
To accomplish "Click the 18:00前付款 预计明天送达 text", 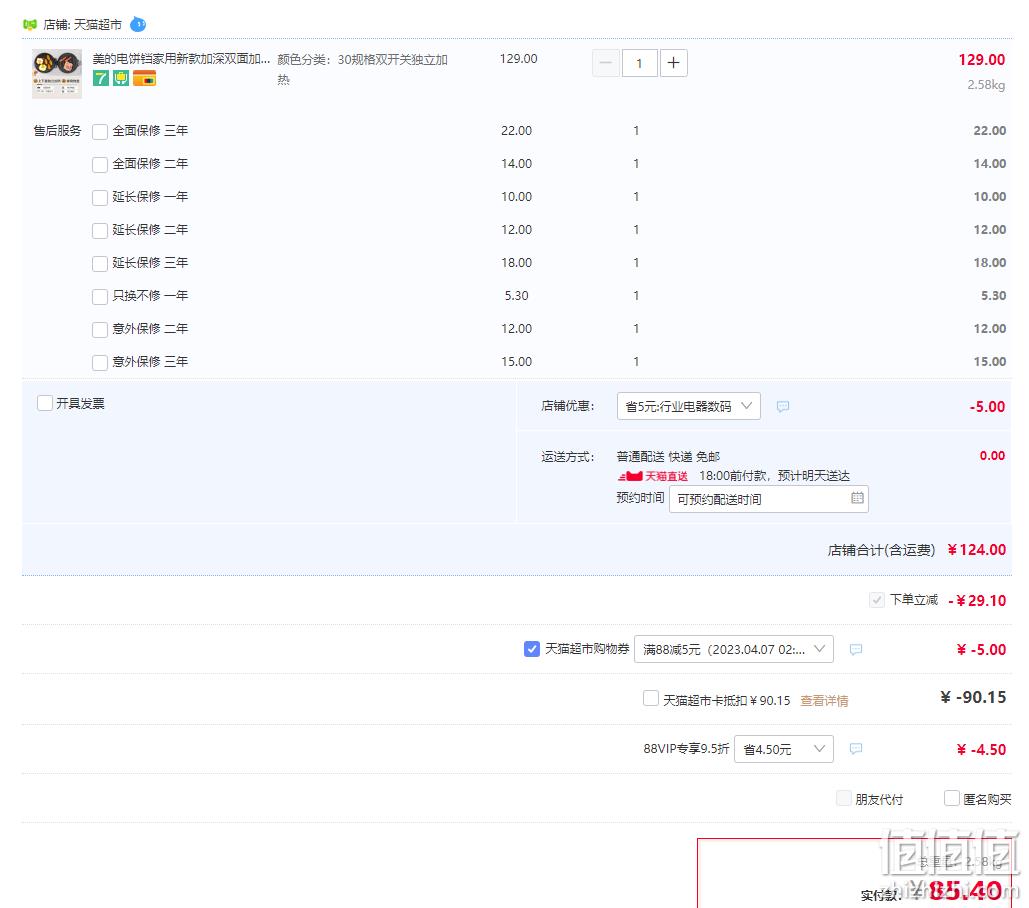I will coord(774,476).
